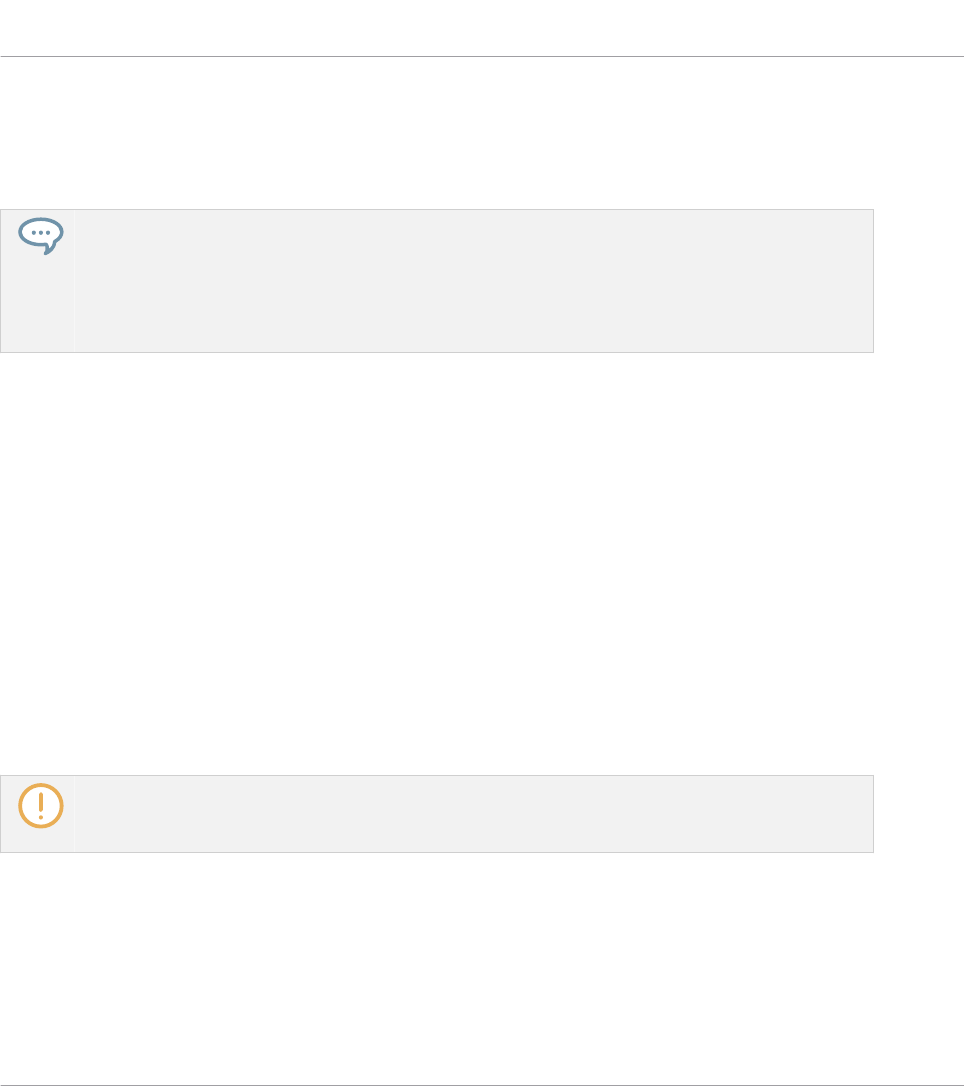Viewport: 965px width, 1086px height.
Task: Click the horizontal header rule at page top
Action: coord(482,56)
